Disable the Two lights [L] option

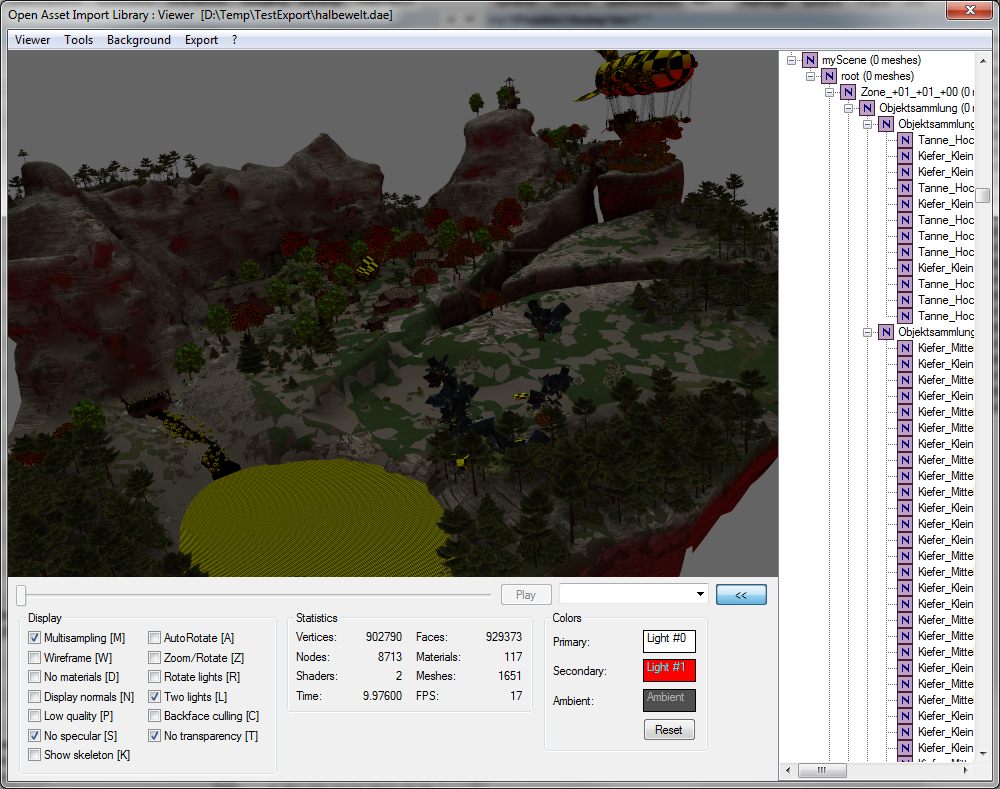155,697
